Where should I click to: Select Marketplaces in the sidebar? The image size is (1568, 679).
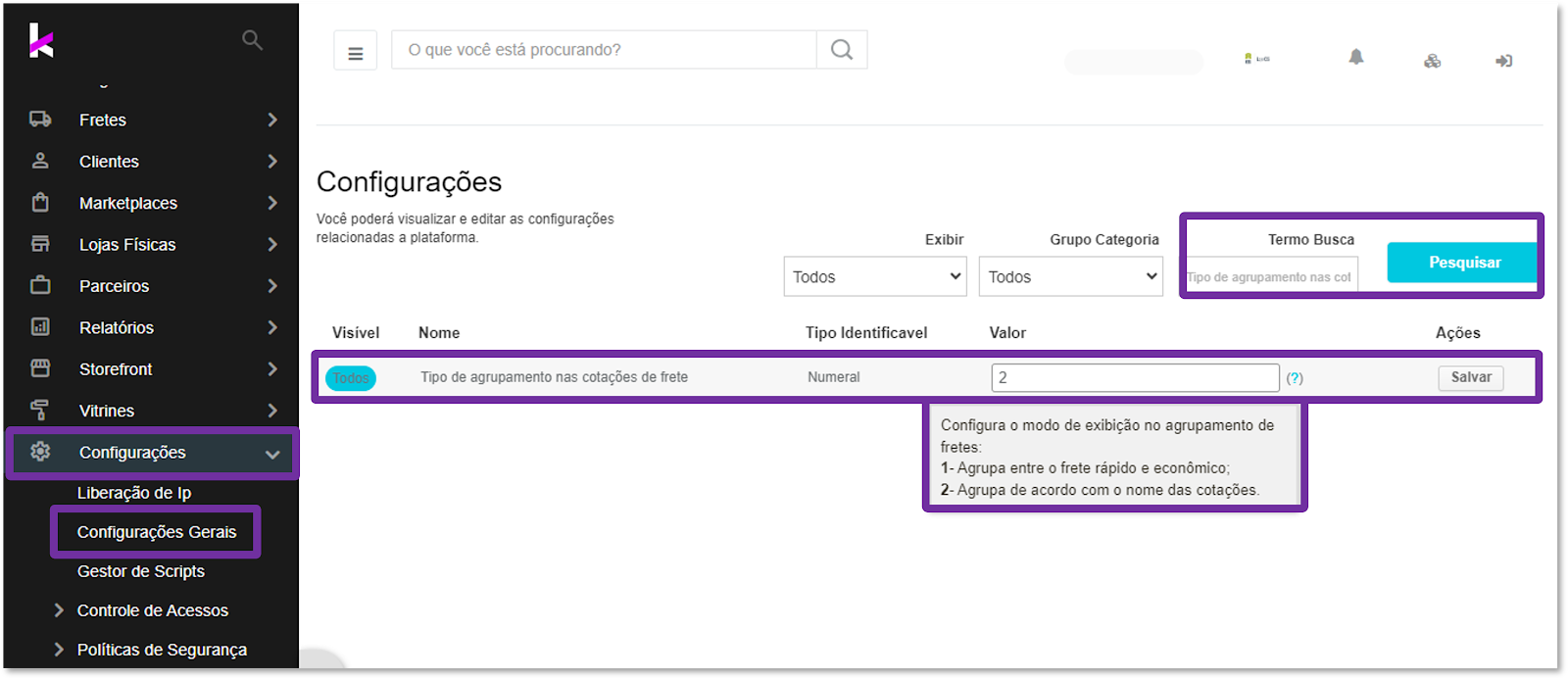tap(128, 203)
